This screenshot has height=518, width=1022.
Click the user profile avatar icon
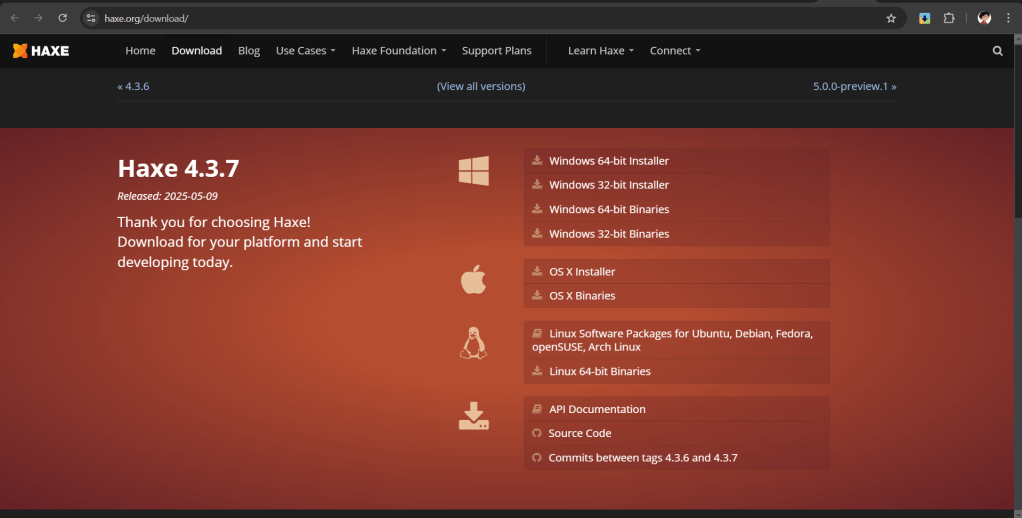pyautogui.click(x=984, y=18)
